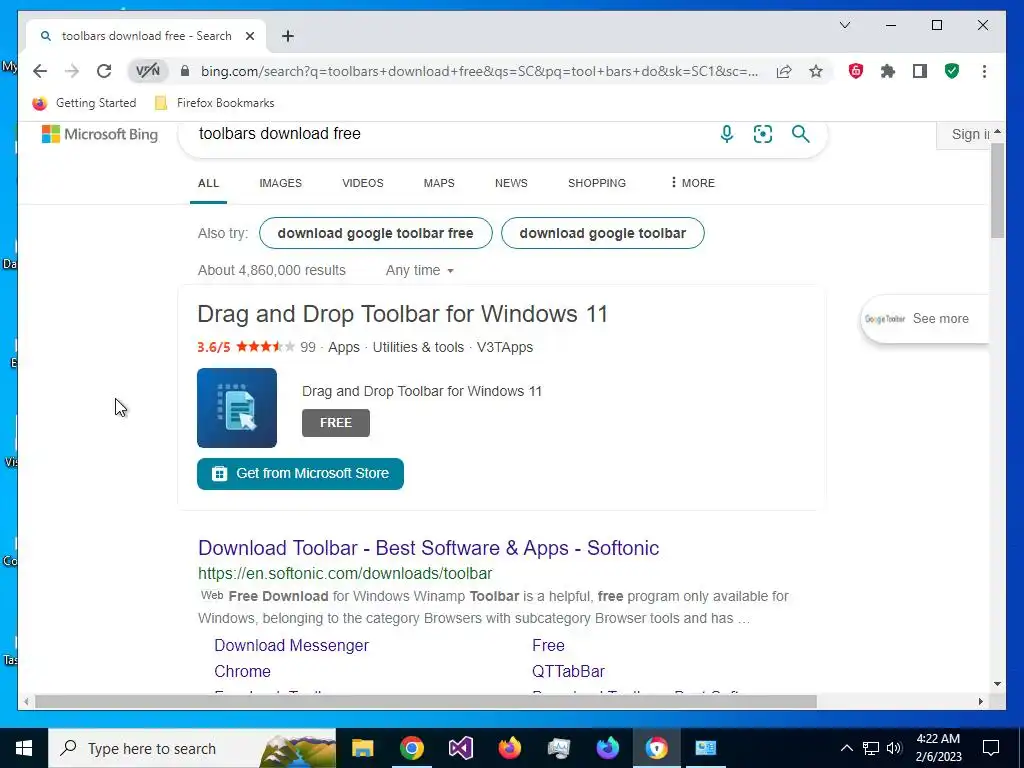This screenshot has height=768, width=1024.
Task: Click the taskbar 'Type here to search' box
Action: (192, 748)
